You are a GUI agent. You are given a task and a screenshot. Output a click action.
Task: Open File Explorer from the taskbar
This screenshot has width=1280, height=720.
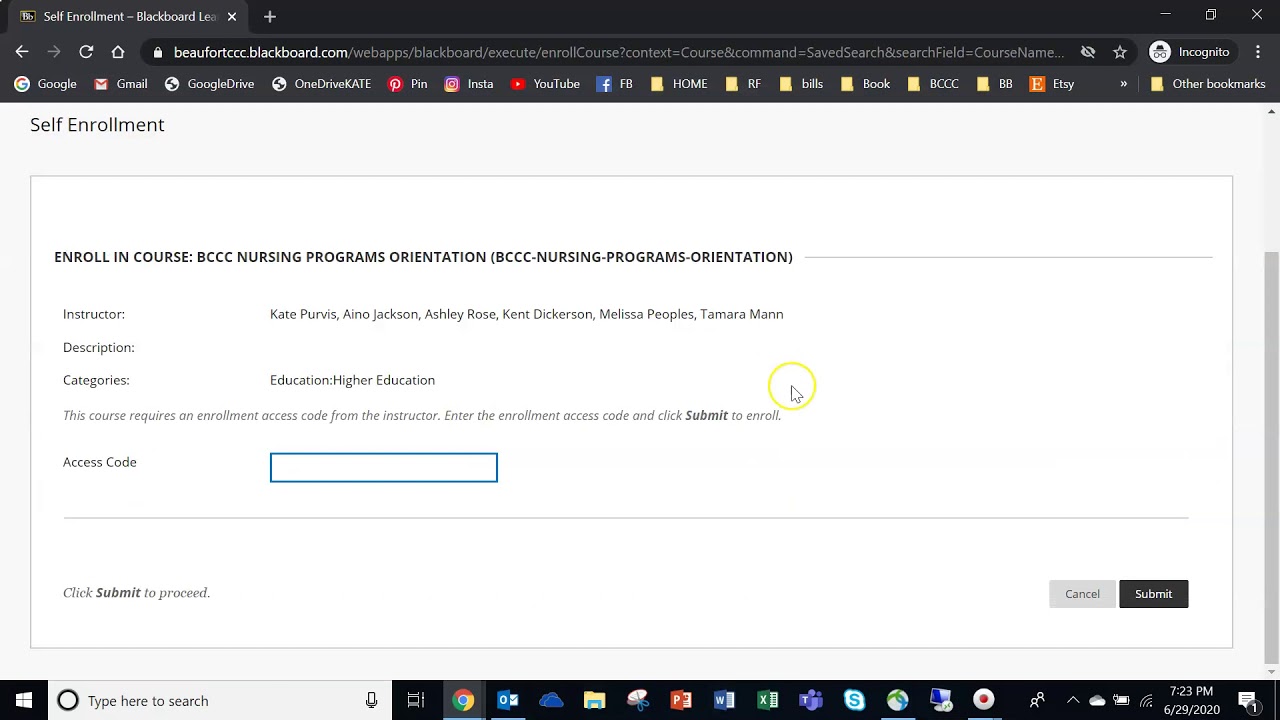coord(594,700)
